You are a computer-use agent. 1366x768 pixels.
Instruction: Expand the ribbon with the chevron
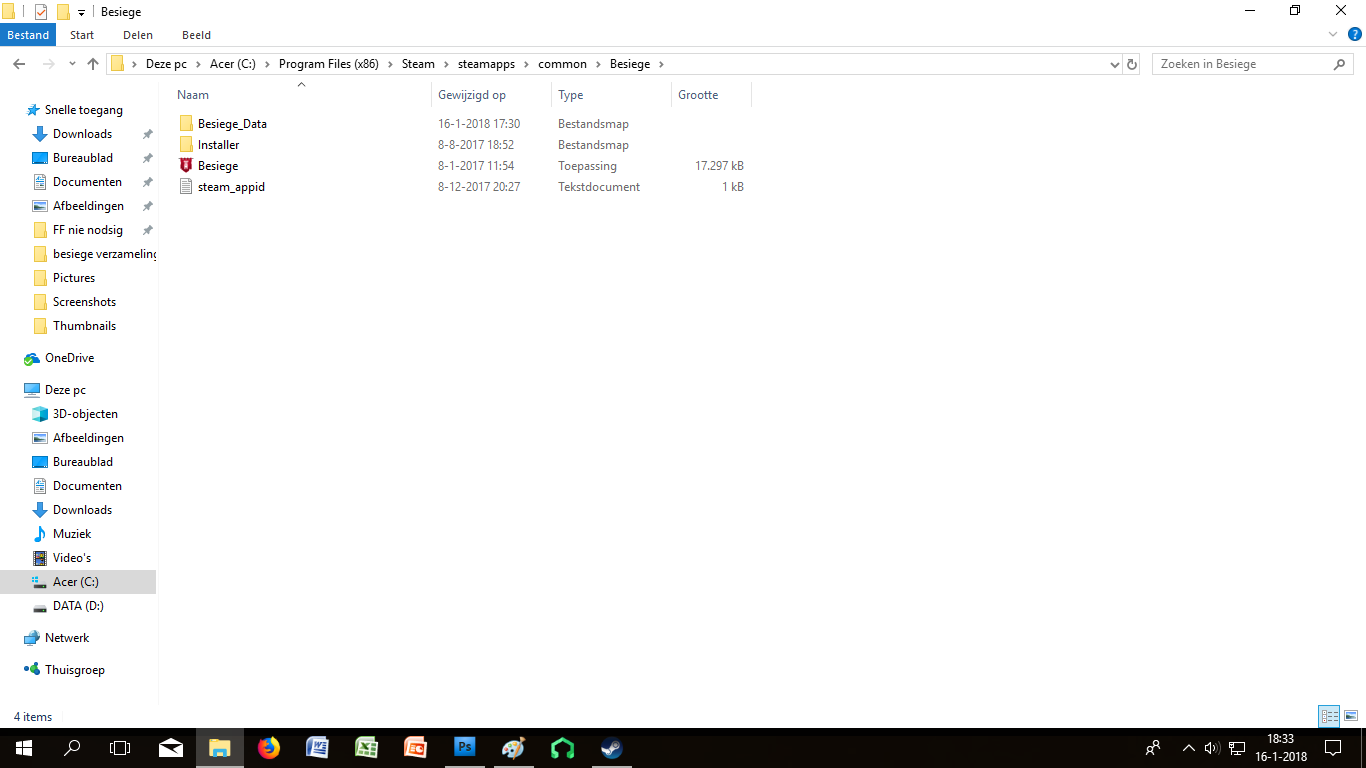point(1332,35)
